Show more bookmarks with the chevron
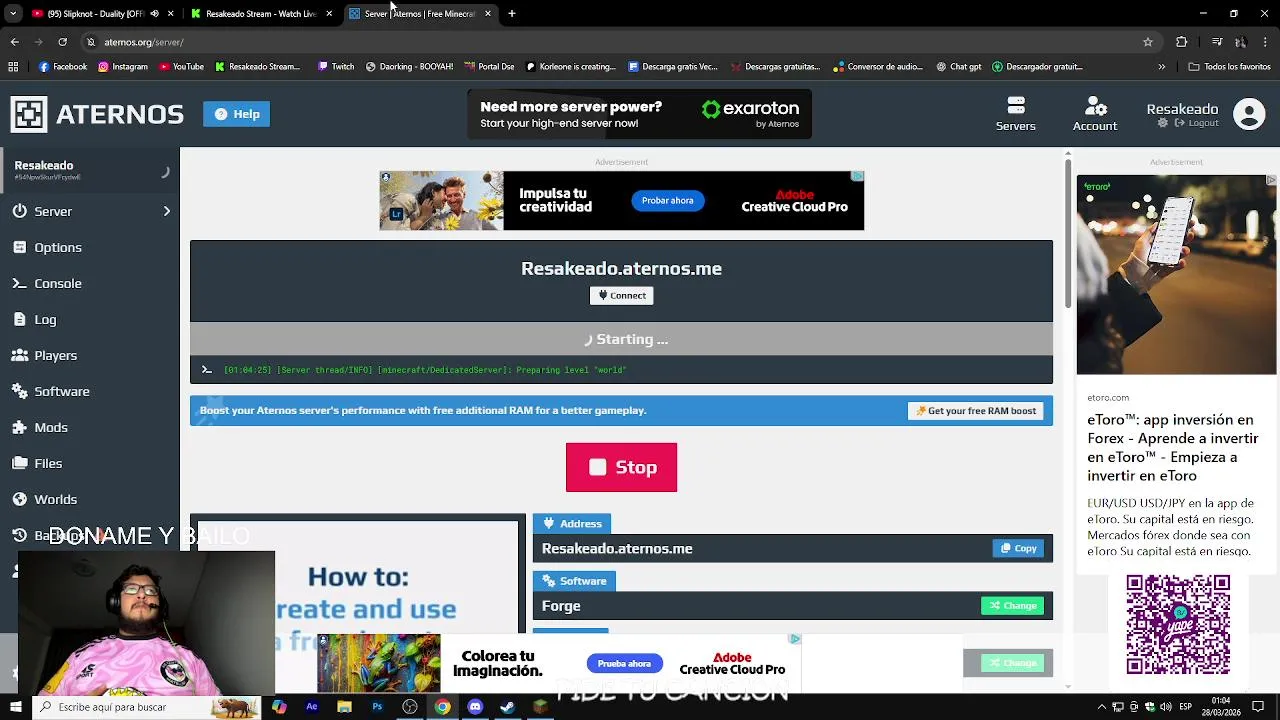The width and height of the screenshot is (1280, 720). [x=1161, y=67]
